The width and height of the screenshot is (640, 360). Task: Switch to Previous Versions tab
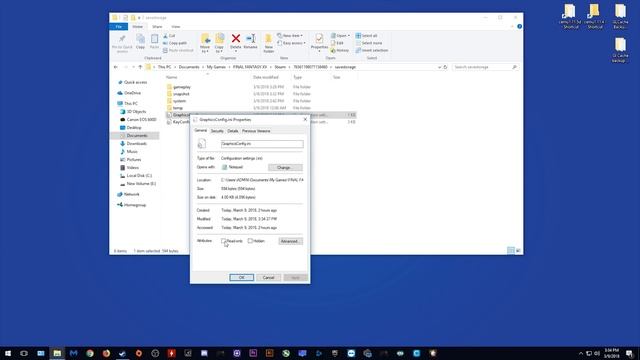click(x=256, y=131)
